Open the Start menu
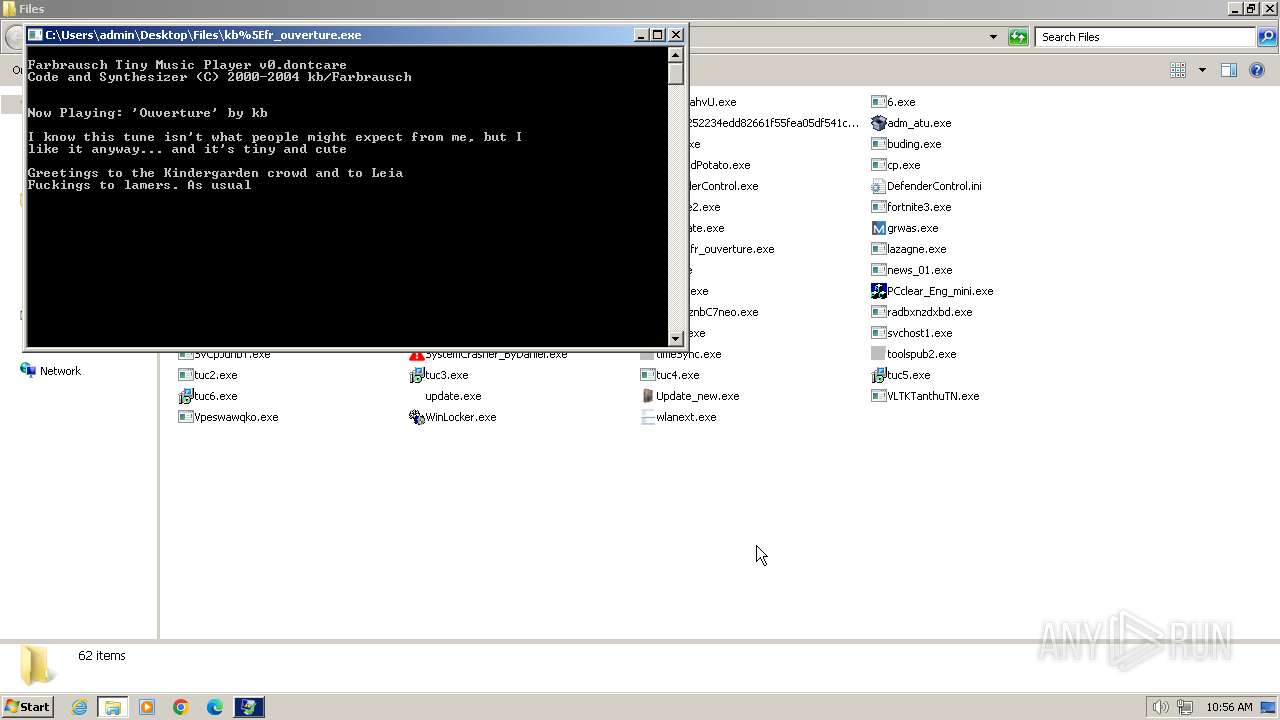This screenshot has width=1280, height=720. [28, 707]
